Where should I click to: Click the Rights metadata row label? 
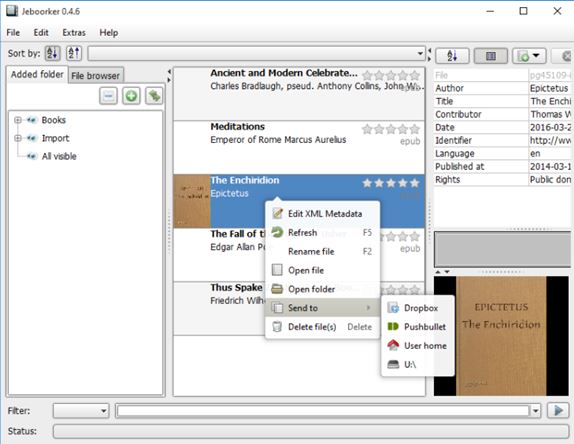[x=447, y=180]
